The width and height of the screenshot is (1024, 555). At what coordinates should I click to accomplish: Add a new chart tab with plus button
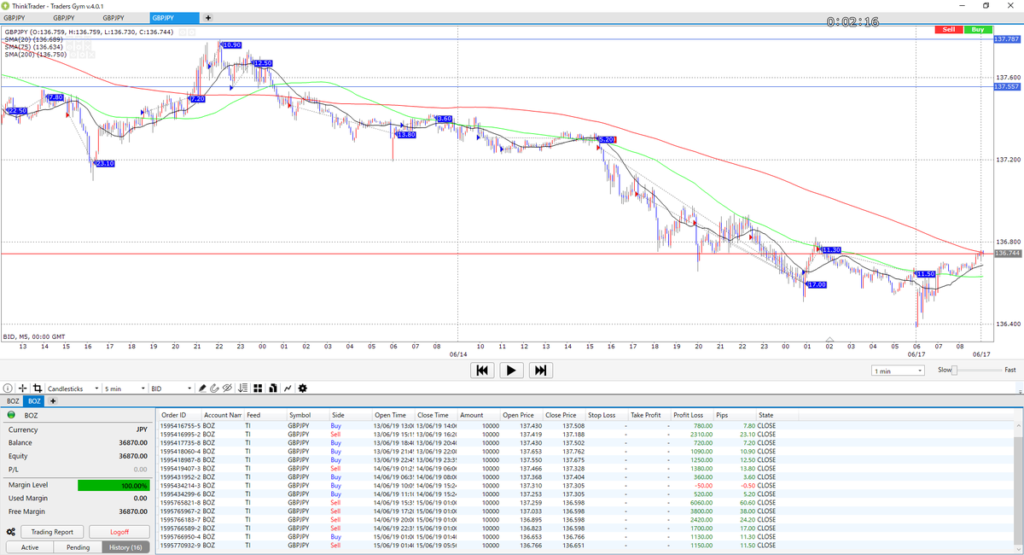click(208, 18)
